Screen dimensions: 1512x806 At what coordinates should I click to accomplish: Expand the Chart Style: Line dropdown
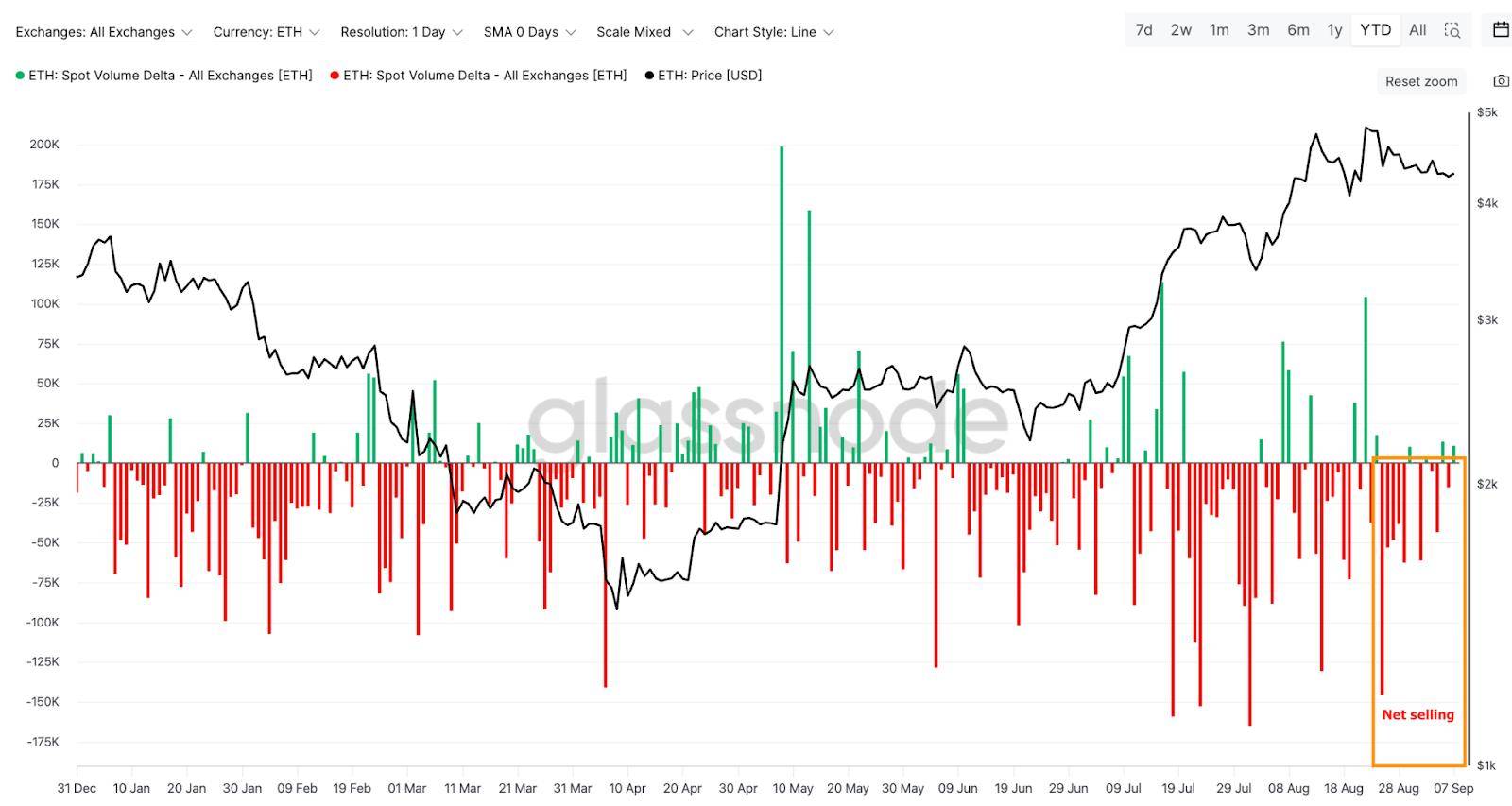pyautogui.click(x=774, y=32)
